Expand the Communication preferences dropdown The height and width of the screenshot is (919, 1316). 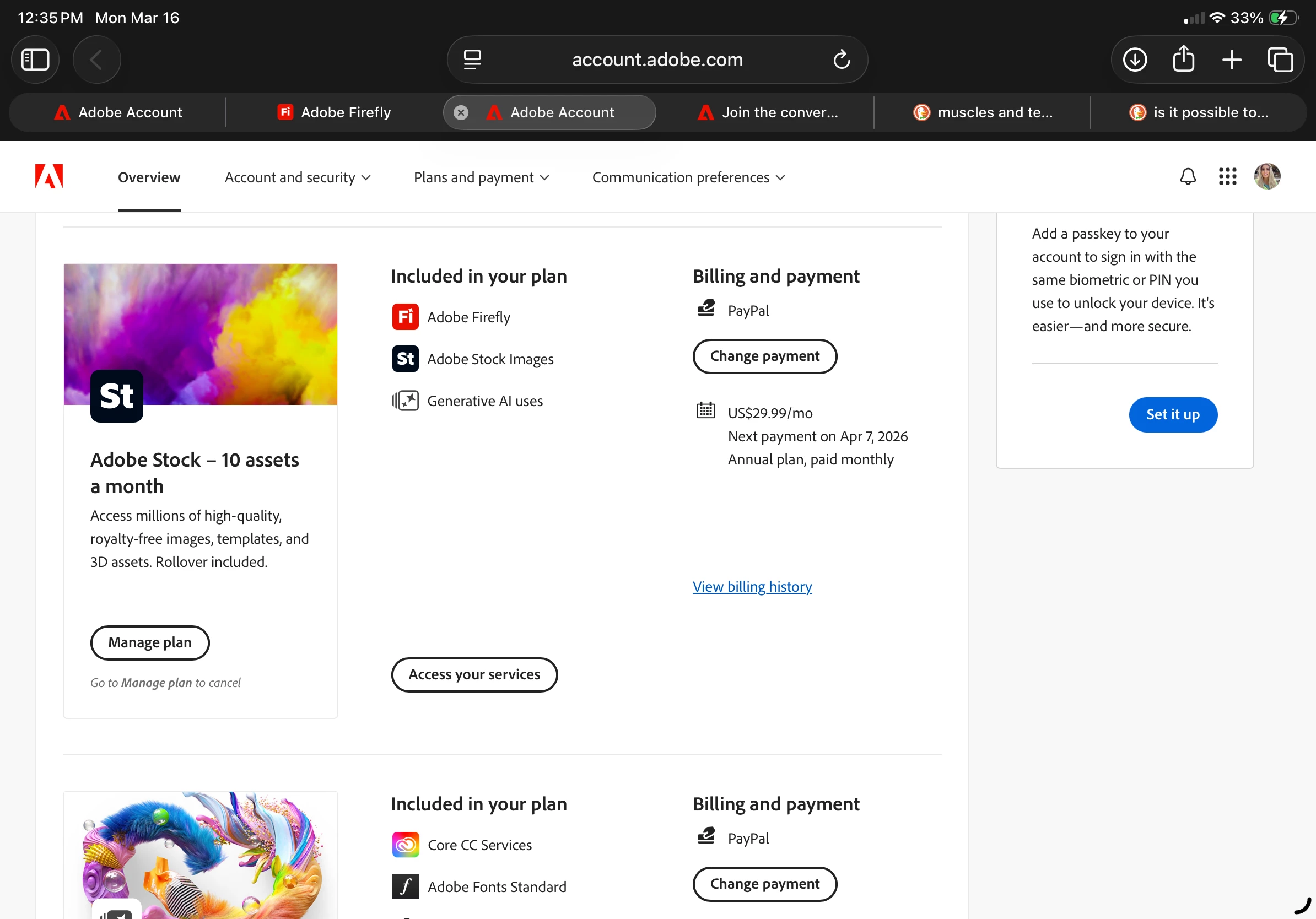pos(688,177)
